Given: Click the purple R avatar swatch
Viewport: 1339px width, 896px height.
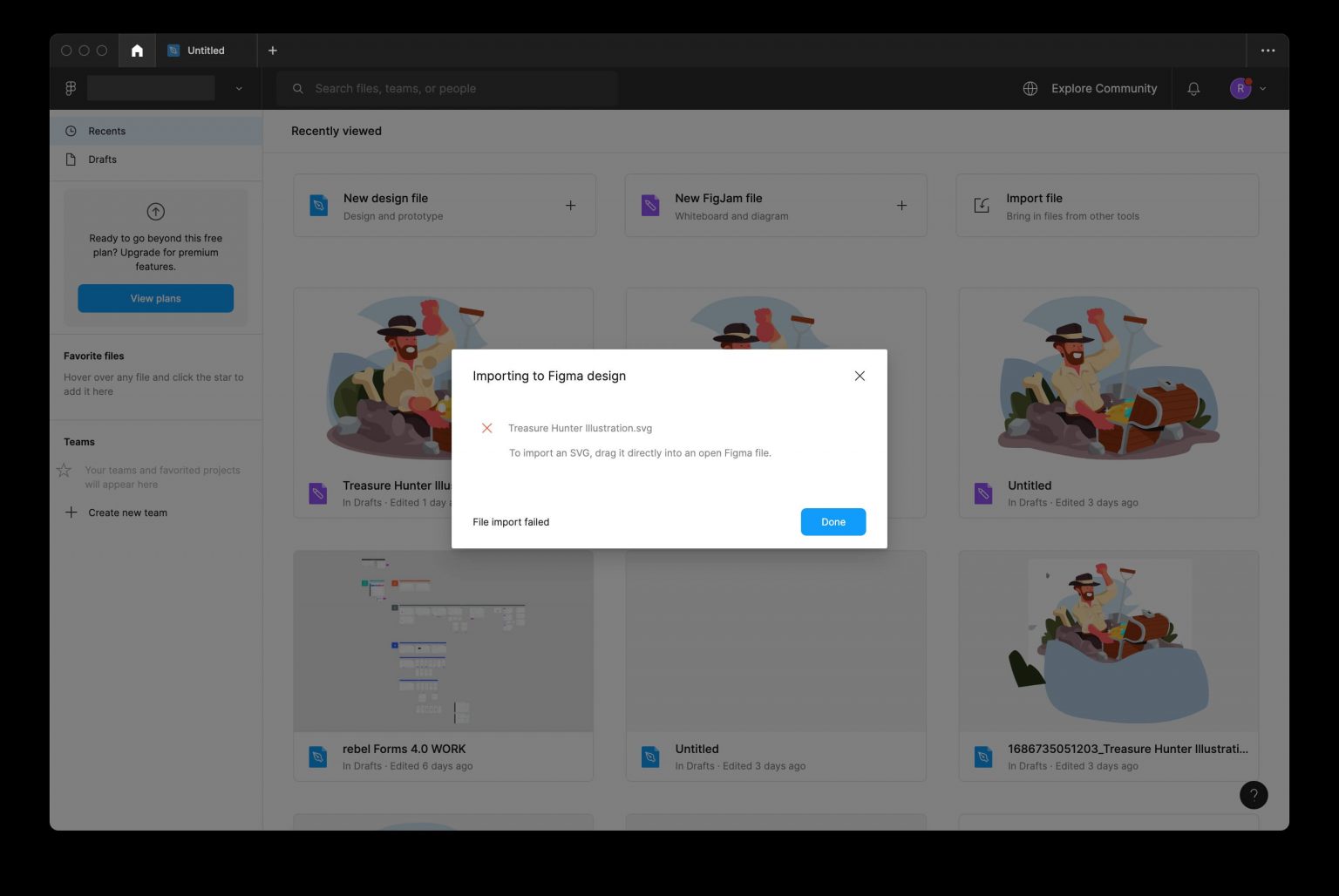Looking at the screenshot, I should 1239,88.
